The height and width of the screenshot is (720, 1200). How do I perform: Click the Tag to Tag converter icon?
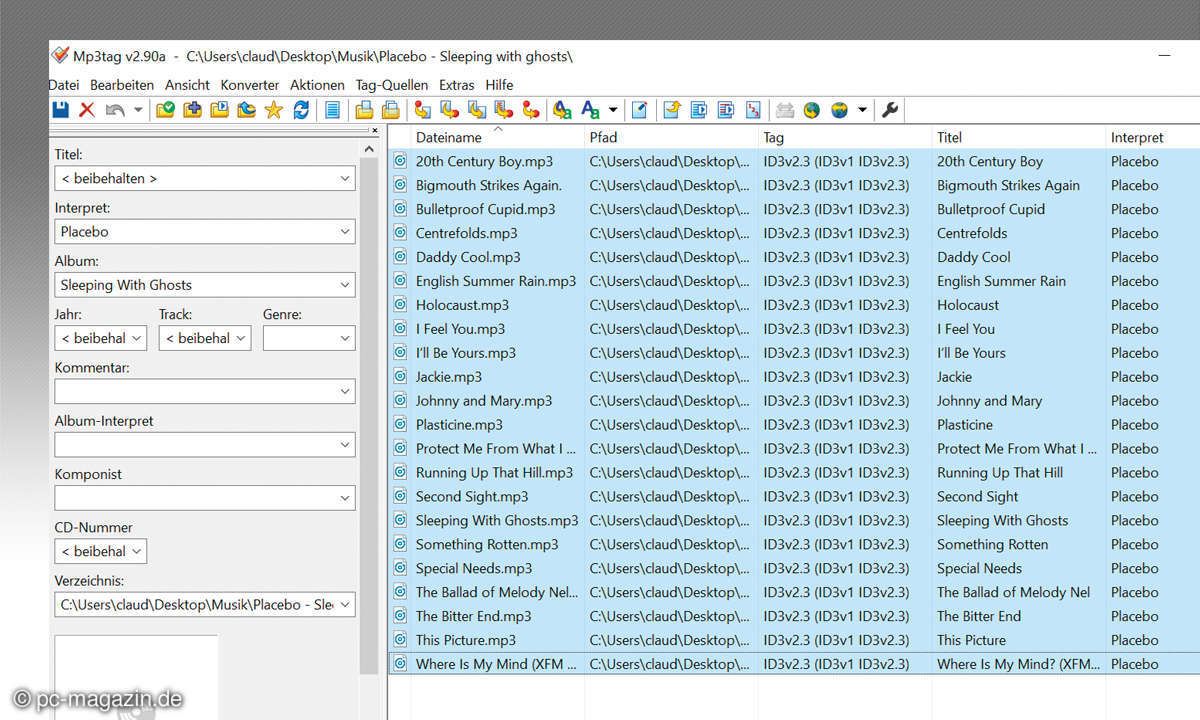point(531,110)
